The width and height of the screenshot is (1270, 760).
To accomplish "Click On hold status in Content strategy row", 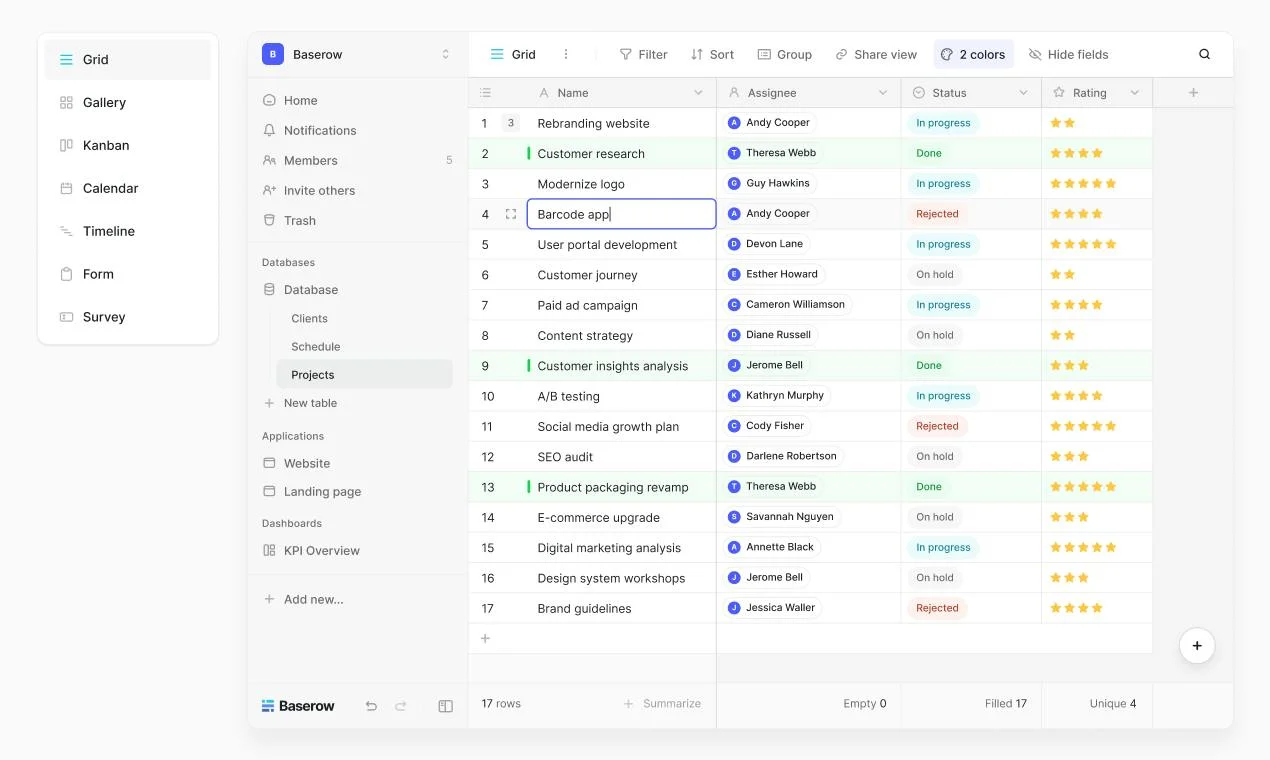I will pyautogui.click(x=935, y=335).
